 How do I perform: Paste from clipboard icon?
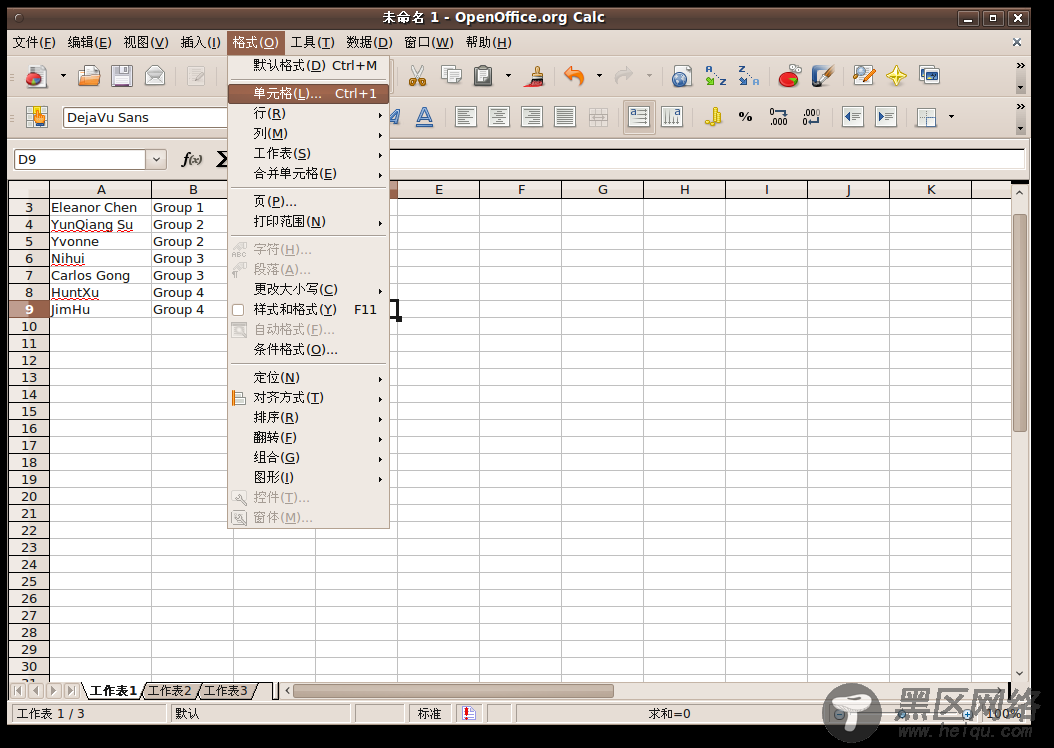click(483, 76)
